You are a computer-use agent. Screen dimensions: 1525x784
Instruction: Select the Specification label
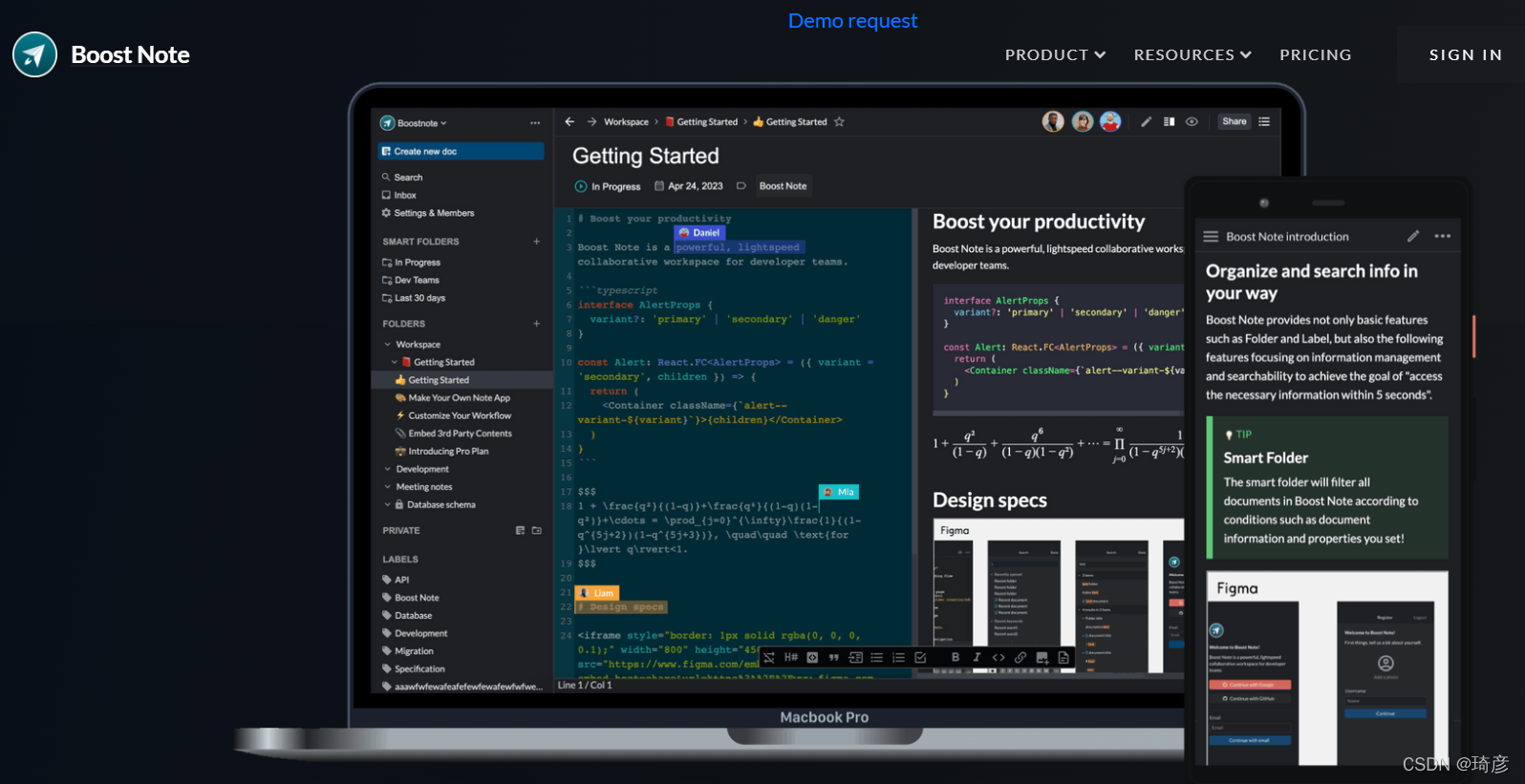click(x=414, y=669)
